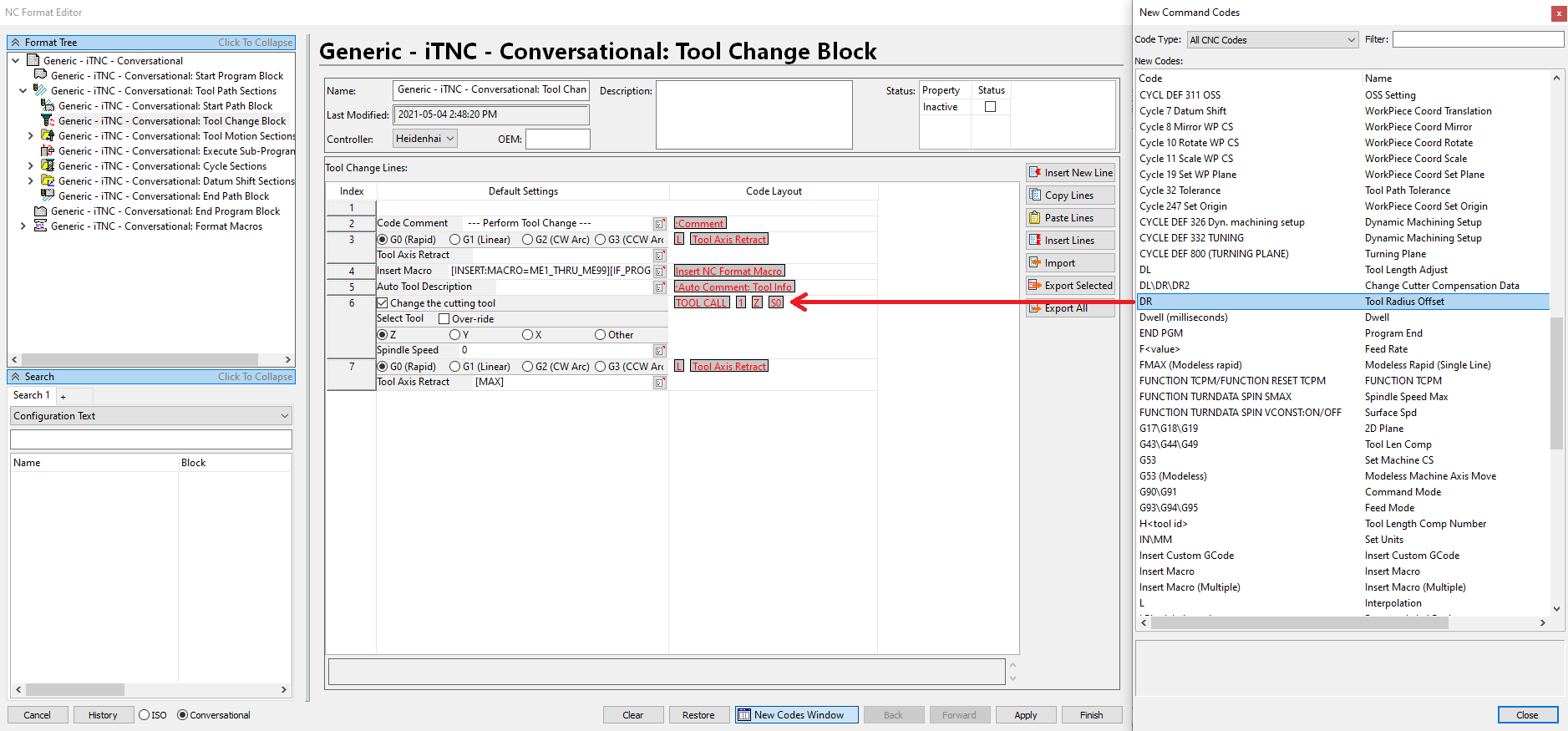Open the Configuration Text dropdown
The image size is (1568, 731).
[151, 416]
